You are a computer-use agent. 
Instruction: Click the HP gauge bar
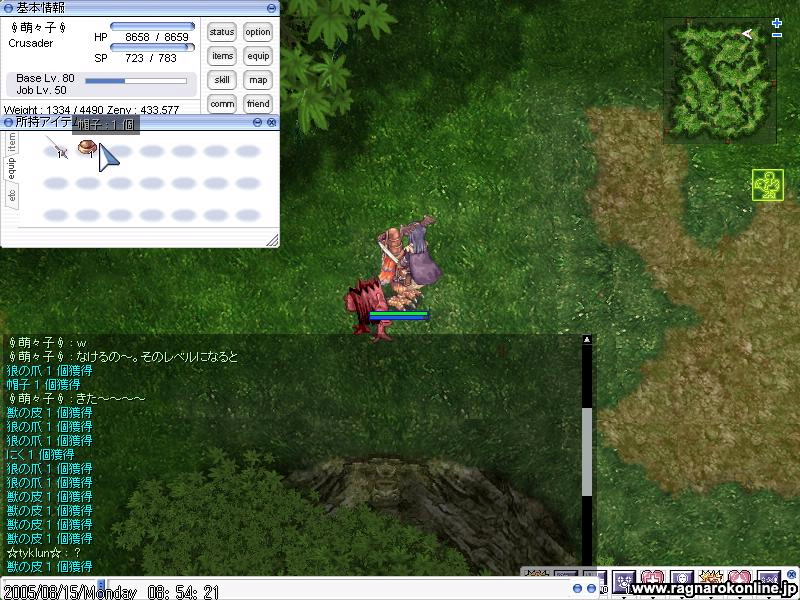(x=152, y=26)
